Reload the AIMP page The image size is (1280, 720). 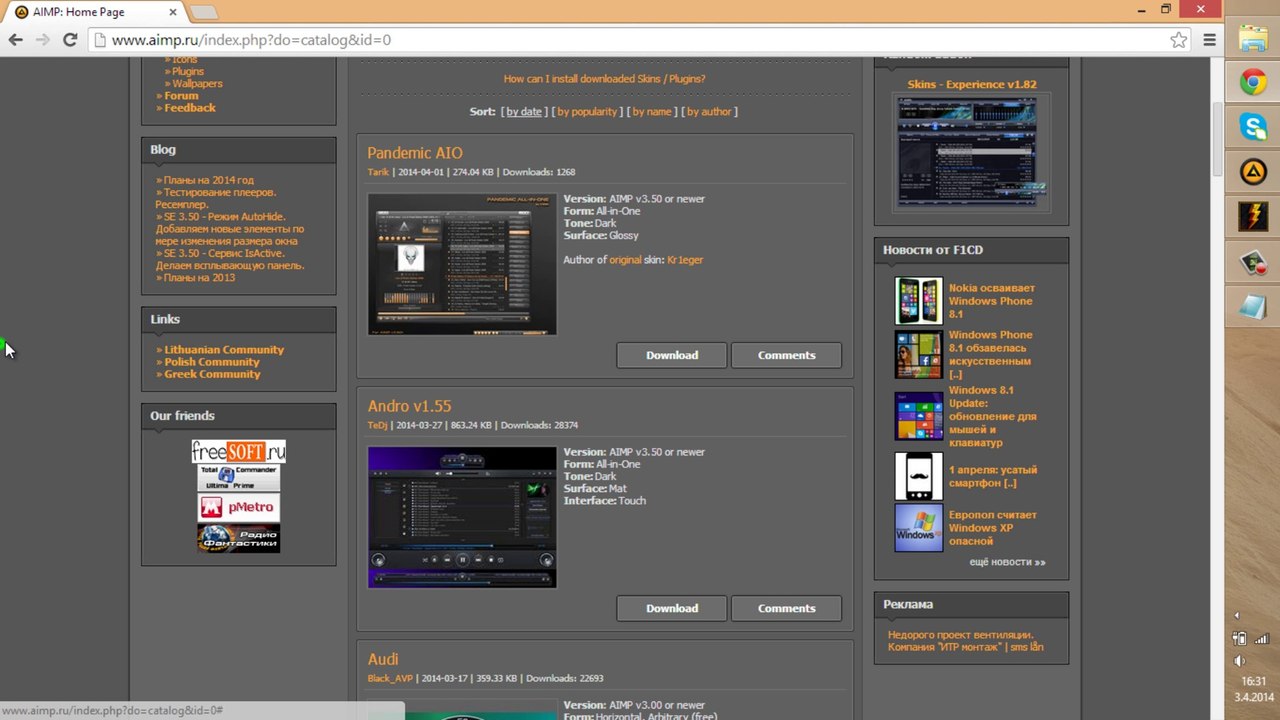point(70,40)
